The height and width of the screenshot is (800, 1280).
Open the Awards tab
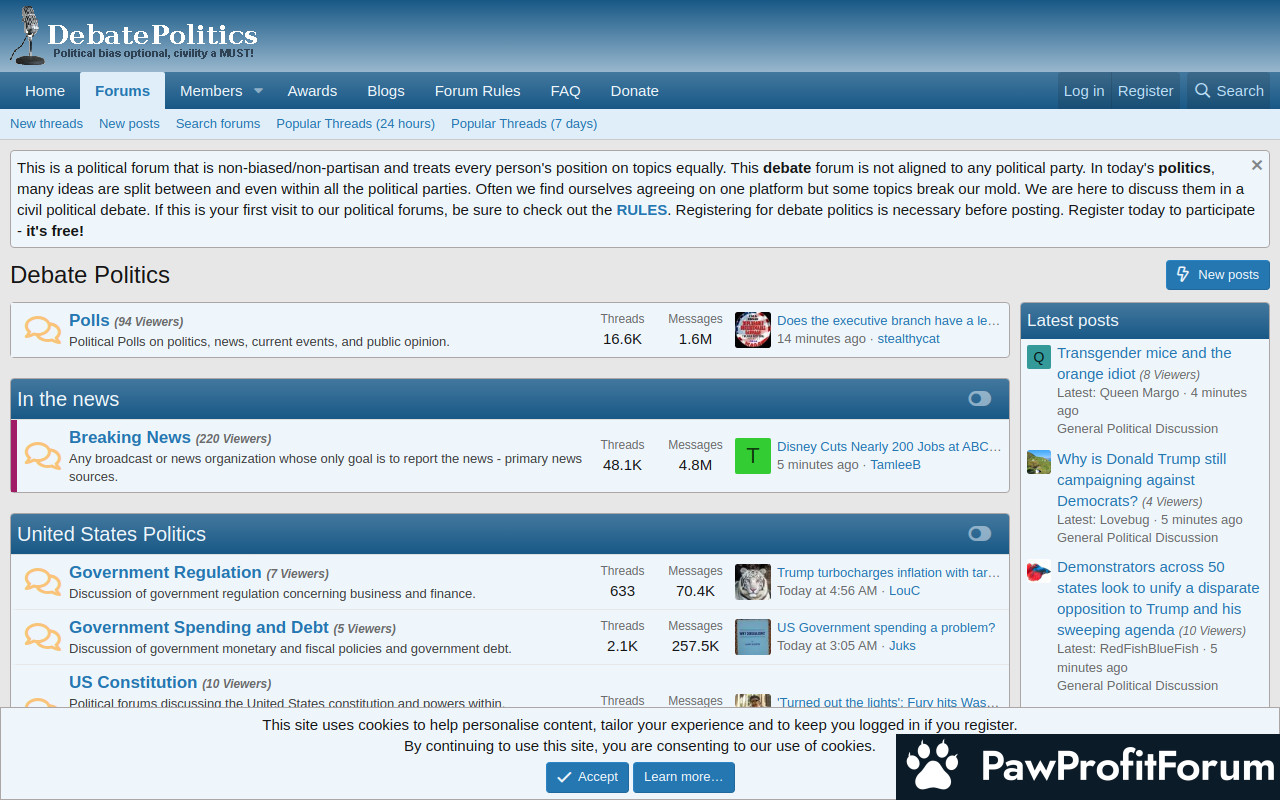[x=312, y=91]
